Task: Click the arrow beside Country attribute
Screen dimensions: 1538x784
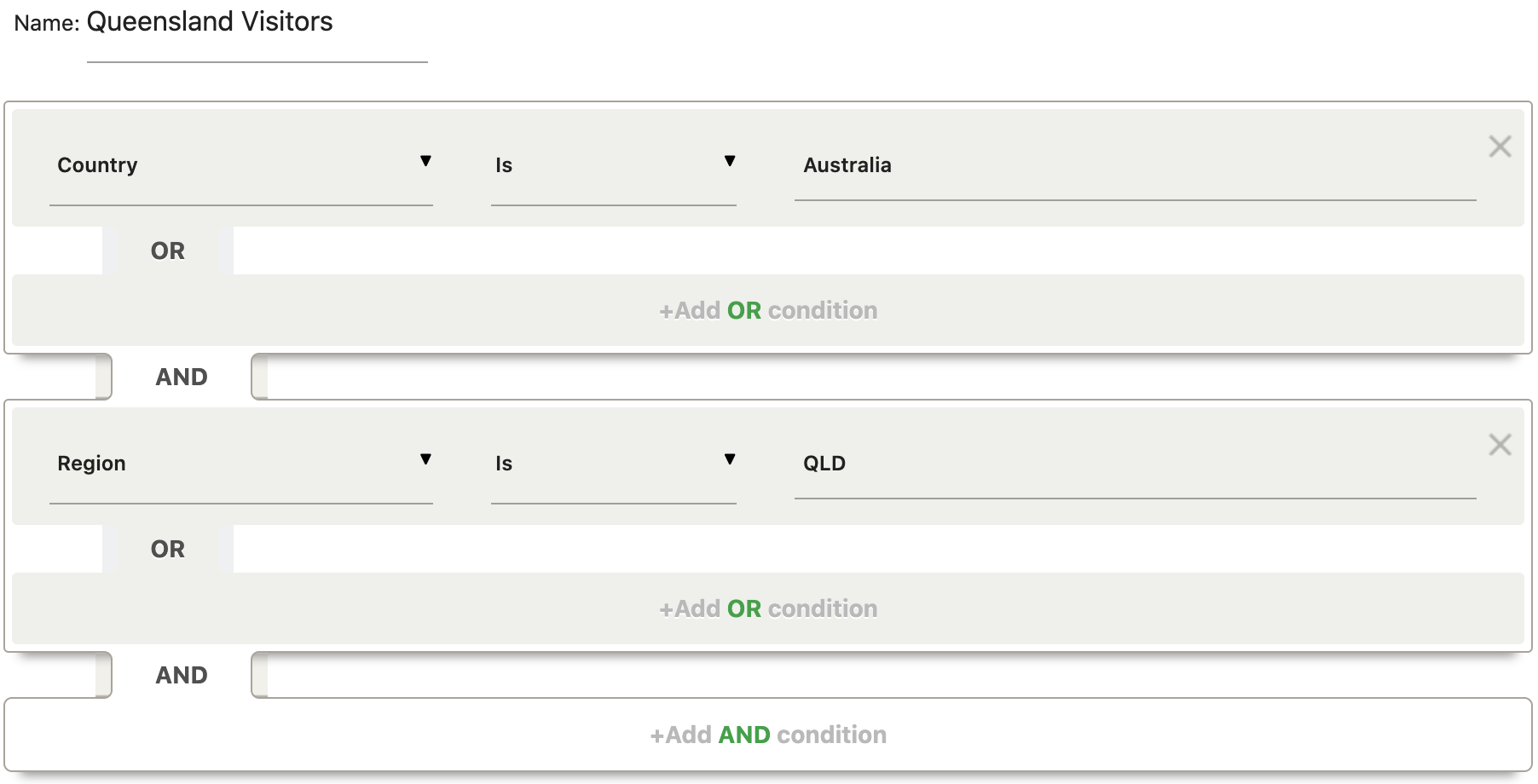Action: [x=425, y=161]
